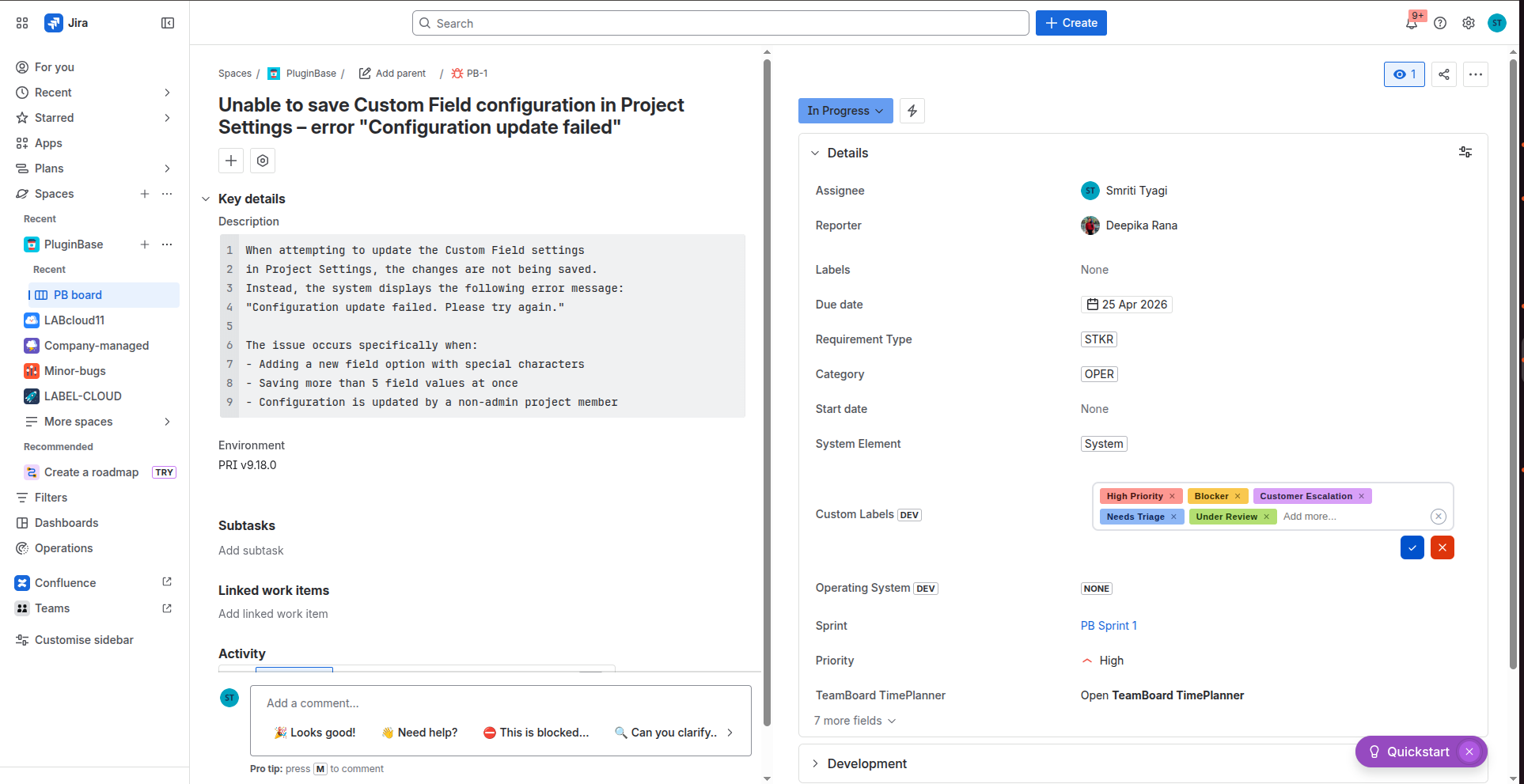Open the PB Sprint 1 link
The width and height of the screenshot is (1524, 784).
point(1109,626)
